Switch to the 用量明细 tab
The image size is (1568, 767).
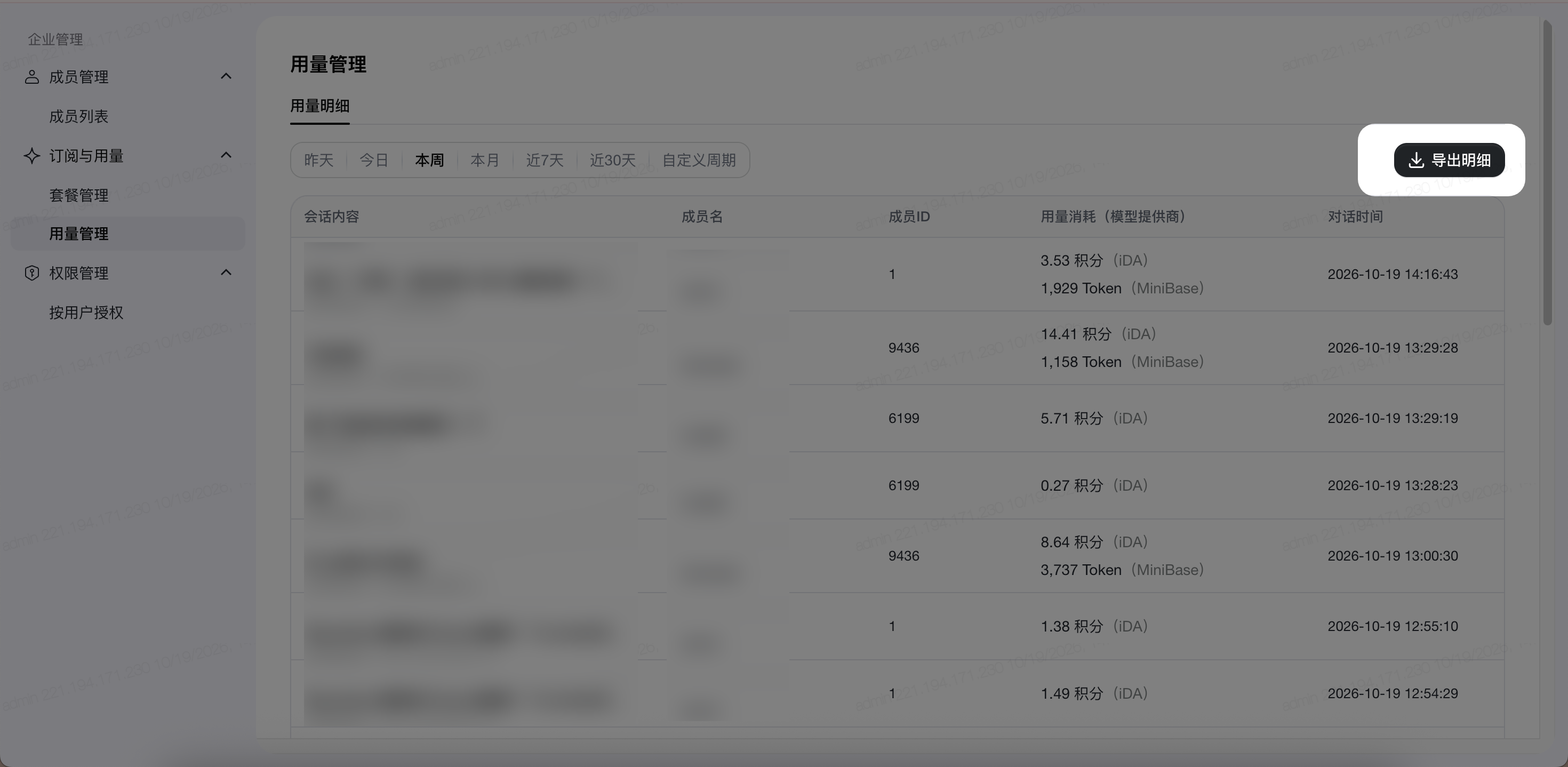(x=319, y=106)
